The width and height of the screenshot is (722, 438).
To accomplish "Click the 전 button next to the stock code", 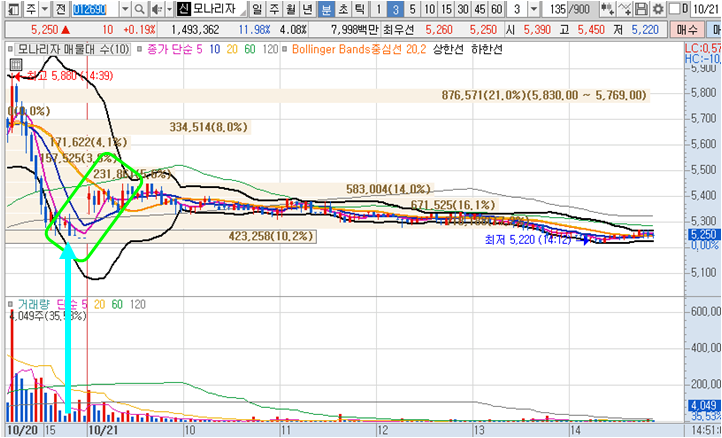I will [x=61, y=9].
